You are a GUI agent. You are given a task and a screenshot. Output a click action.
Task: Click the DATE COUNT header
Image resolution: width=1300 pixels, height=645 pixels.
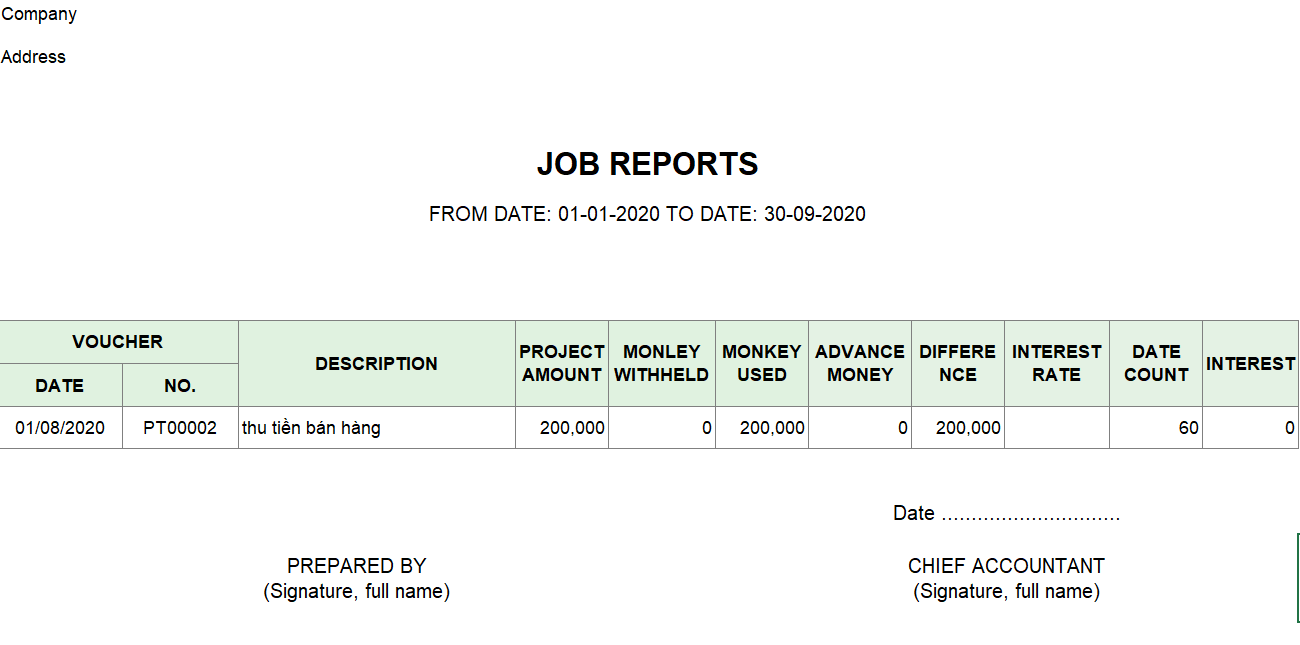click(x=1156, y=364)
